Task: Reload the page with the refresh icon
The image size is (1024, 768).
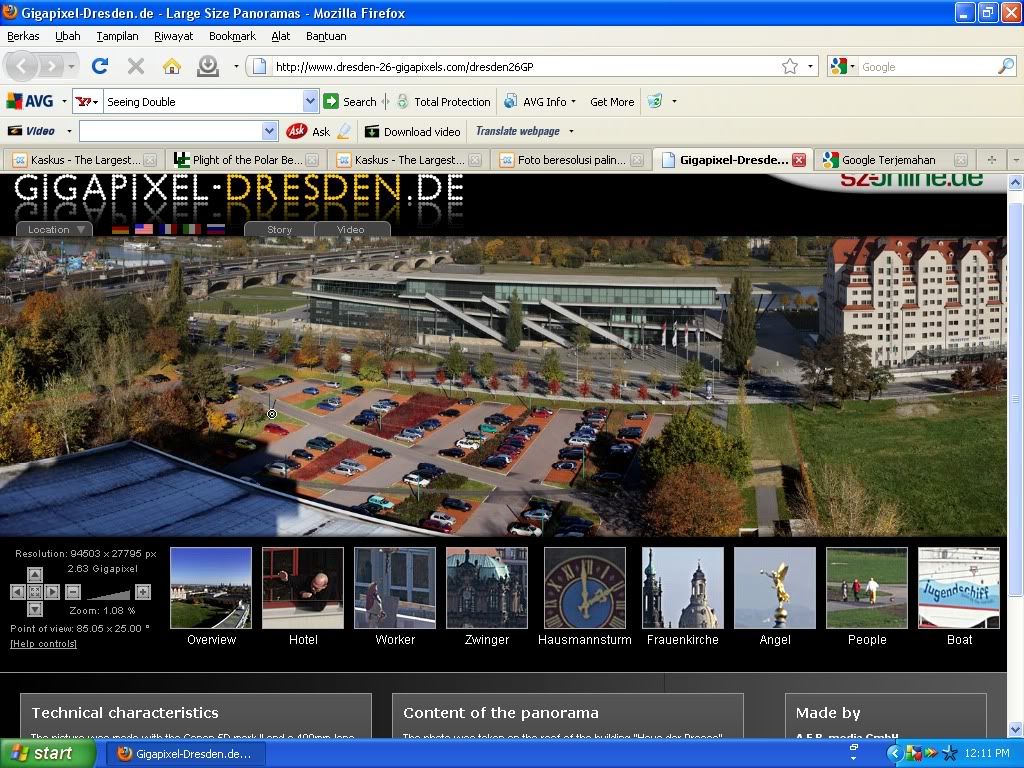Action: coord(100,66)
